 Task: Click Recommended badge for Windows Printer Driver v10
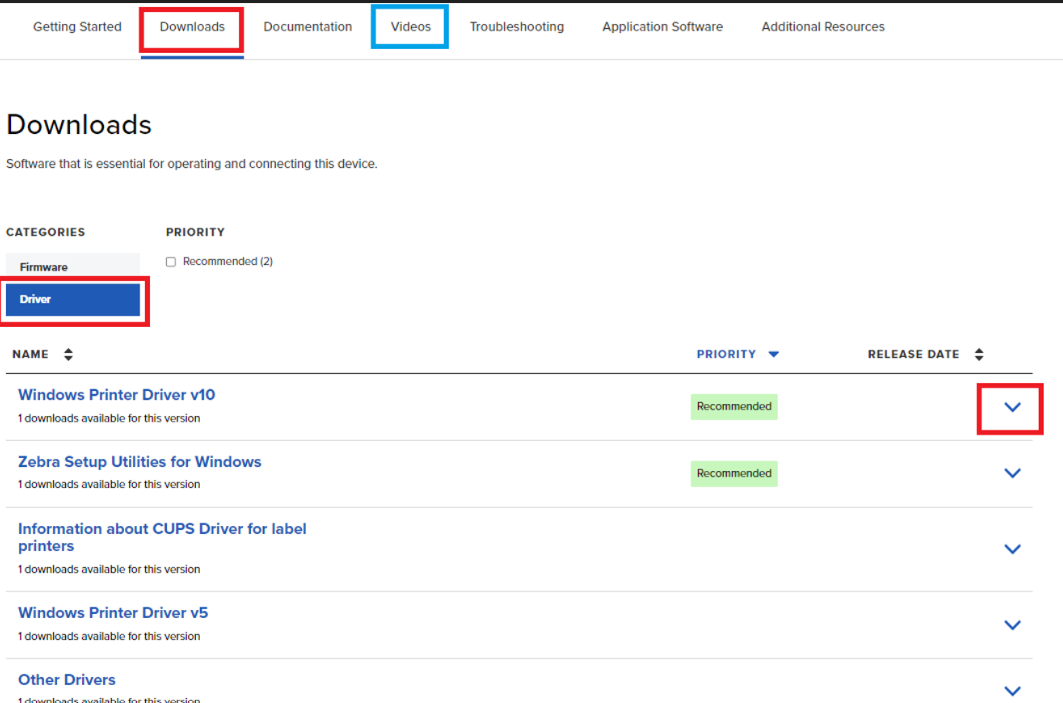734,407
